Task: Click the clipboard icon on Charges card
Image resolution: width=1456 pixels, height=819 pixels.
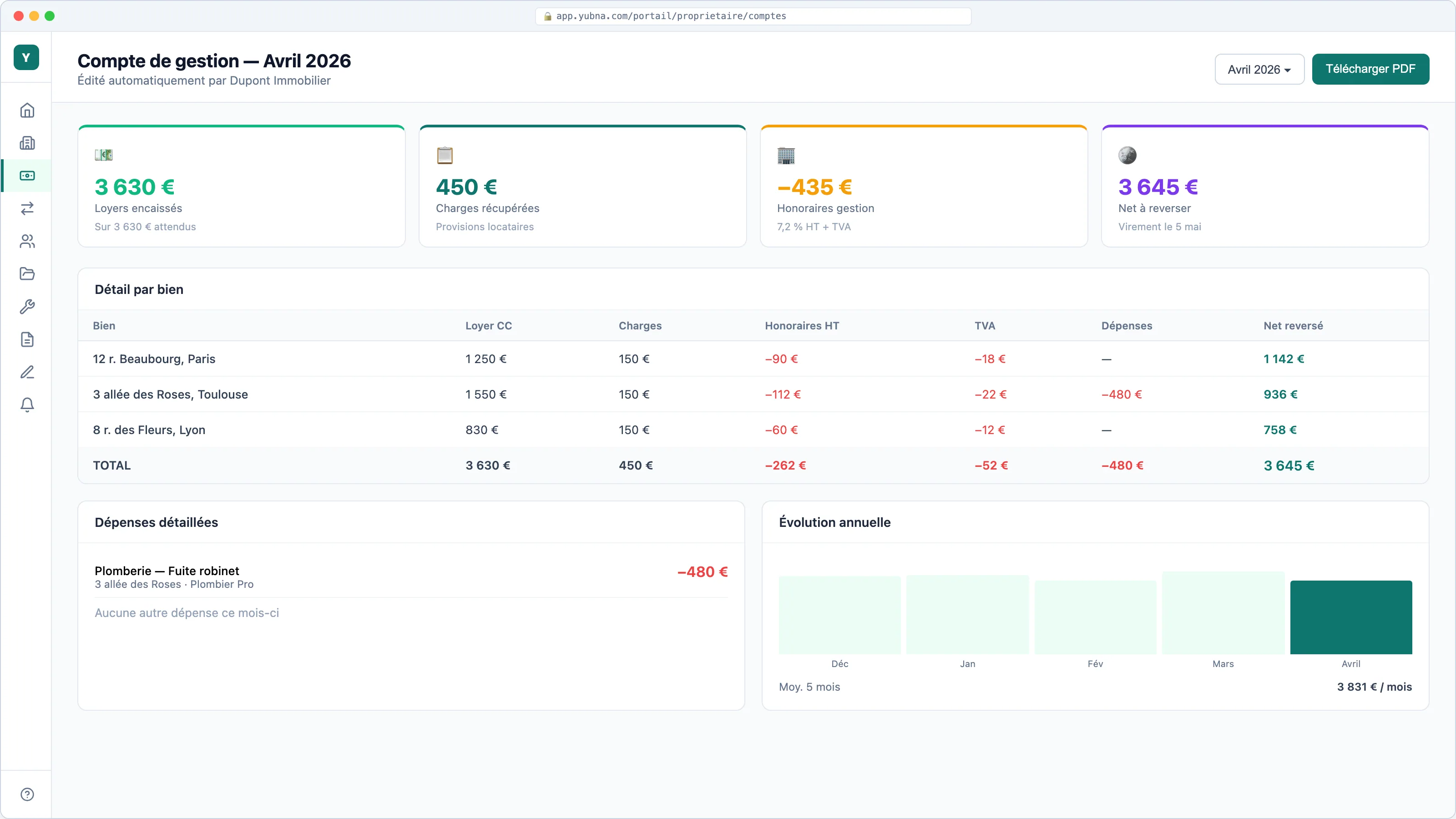Action: point(445,155)
